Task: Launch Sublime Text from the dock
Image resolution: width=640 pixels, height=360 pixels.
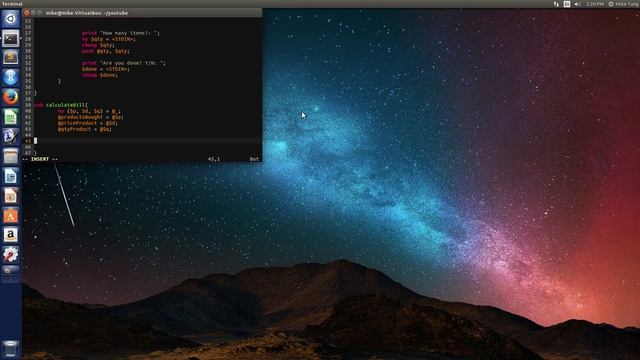Action: click(x=11, y=58)
